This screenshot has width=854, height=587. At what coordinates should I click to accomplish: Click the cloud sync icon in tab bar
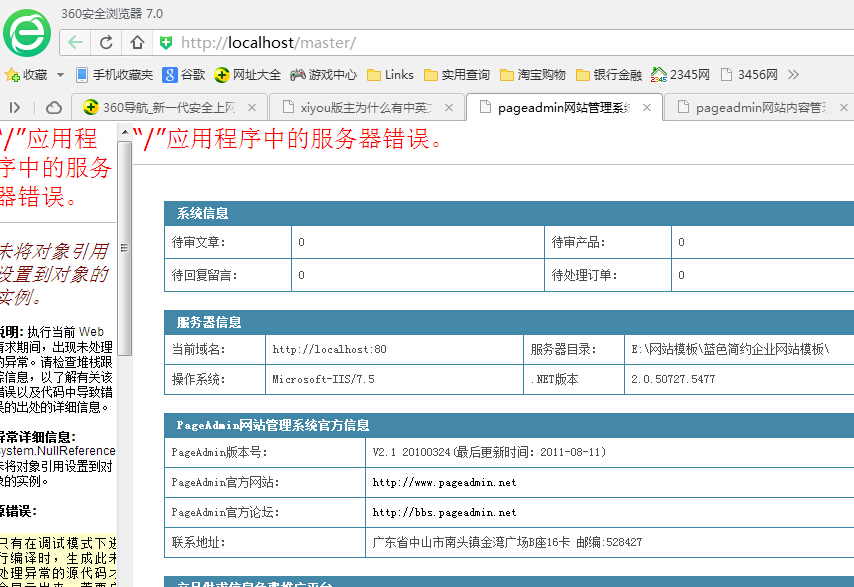pos(54,107)
